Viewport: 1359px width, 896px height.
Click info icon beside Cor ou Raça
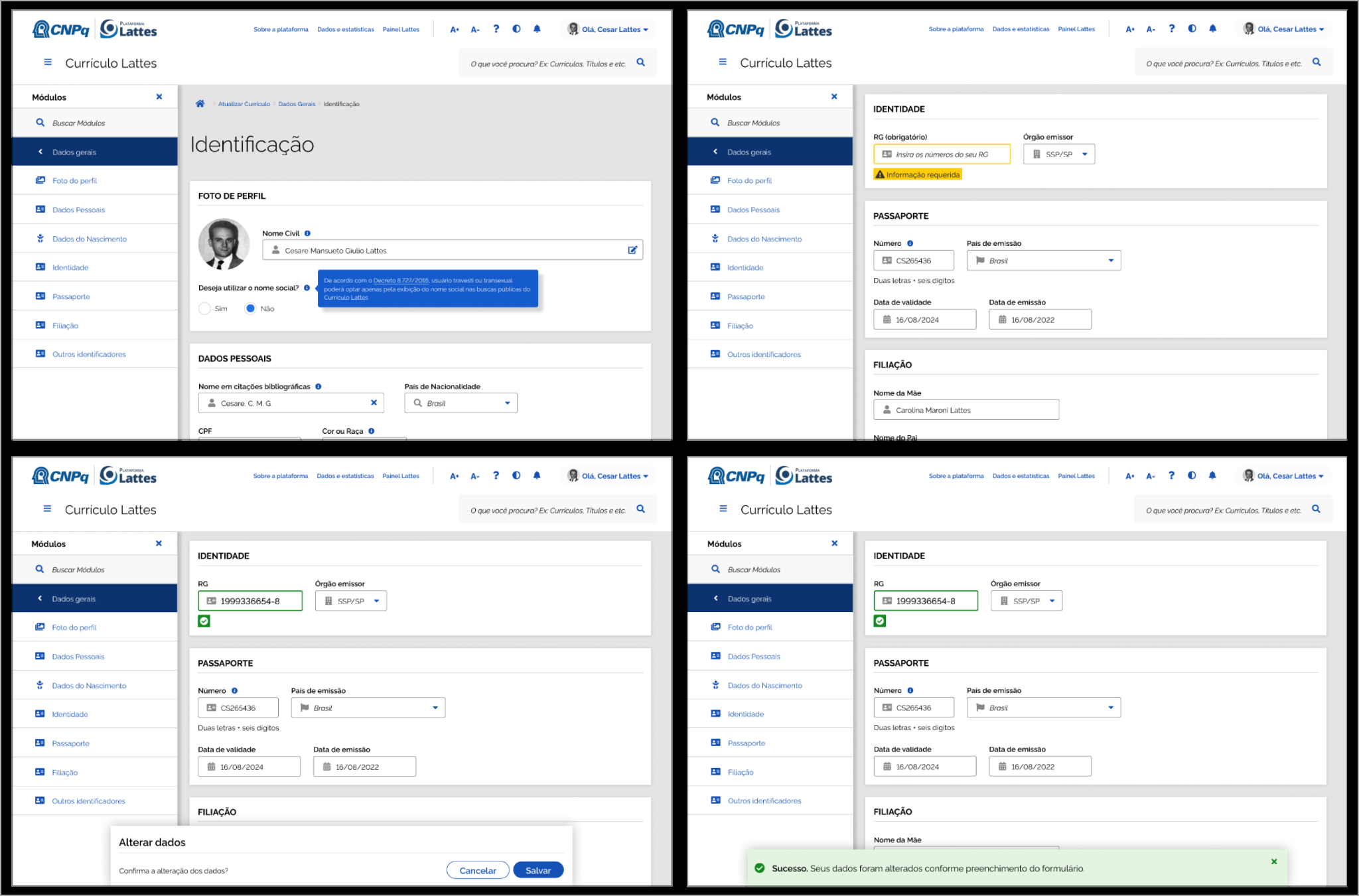(x=372, y=431)
